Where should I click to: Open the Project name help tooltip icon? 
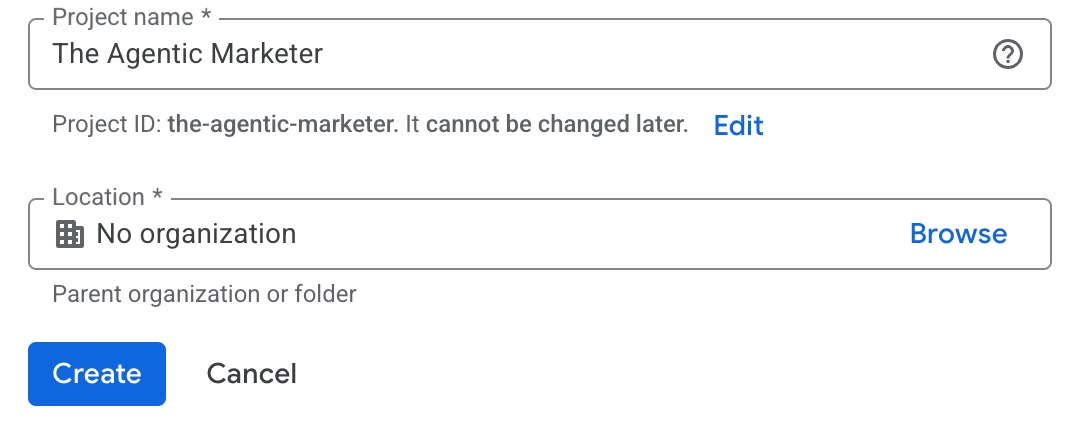coord(1007,54)
